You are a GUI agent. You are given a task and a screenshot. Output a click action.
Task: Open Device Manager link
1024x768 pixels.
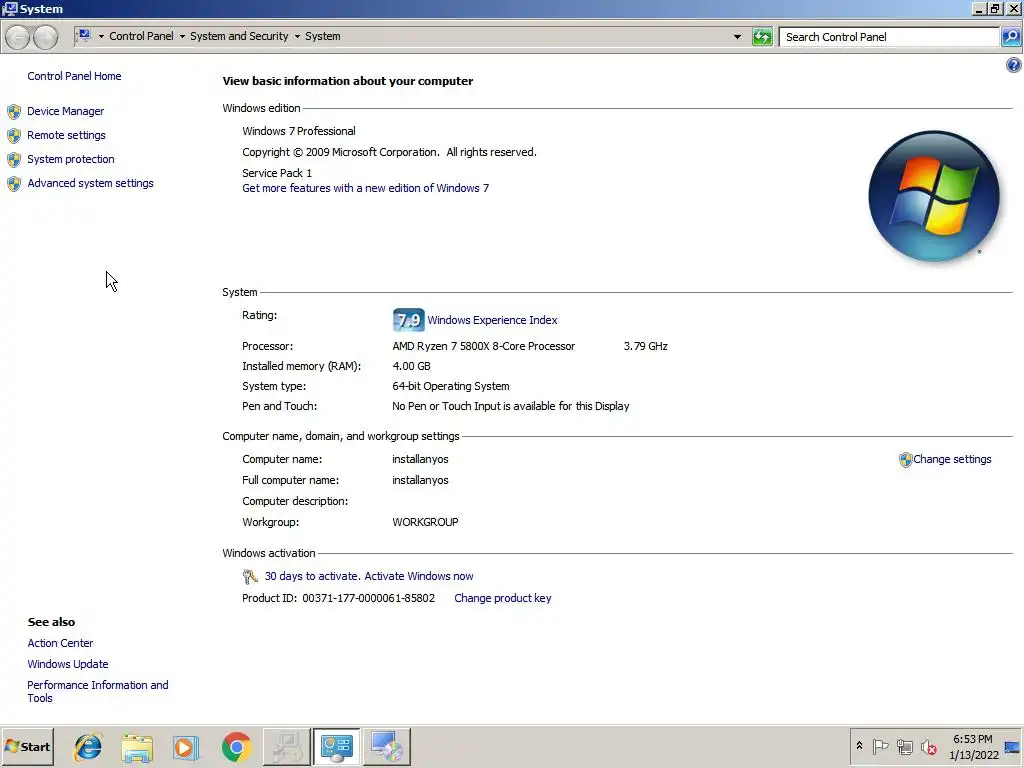[65, 111]
